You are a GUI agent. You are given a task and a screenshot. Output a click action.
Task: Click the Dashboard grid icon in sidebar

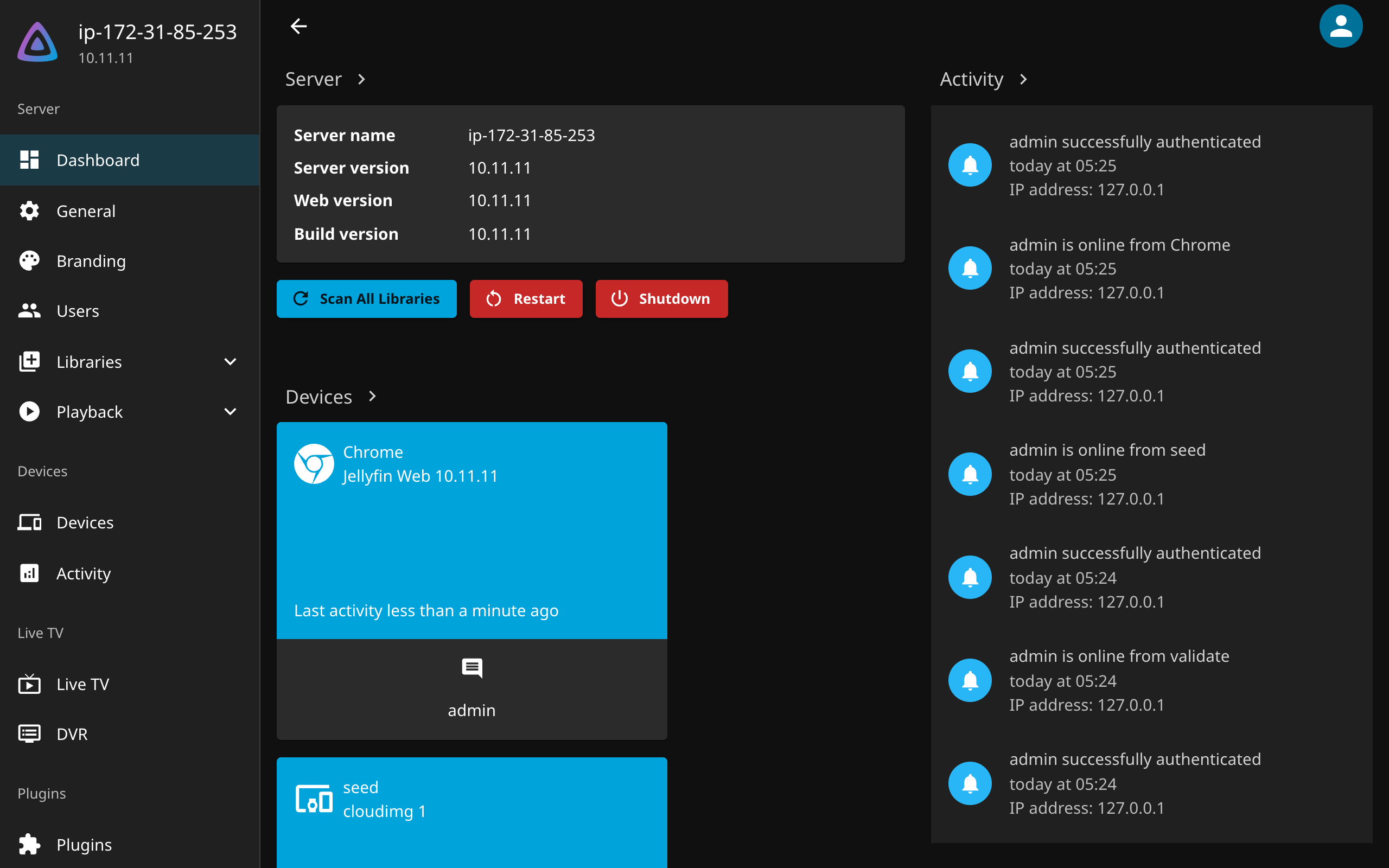(29, 159)
